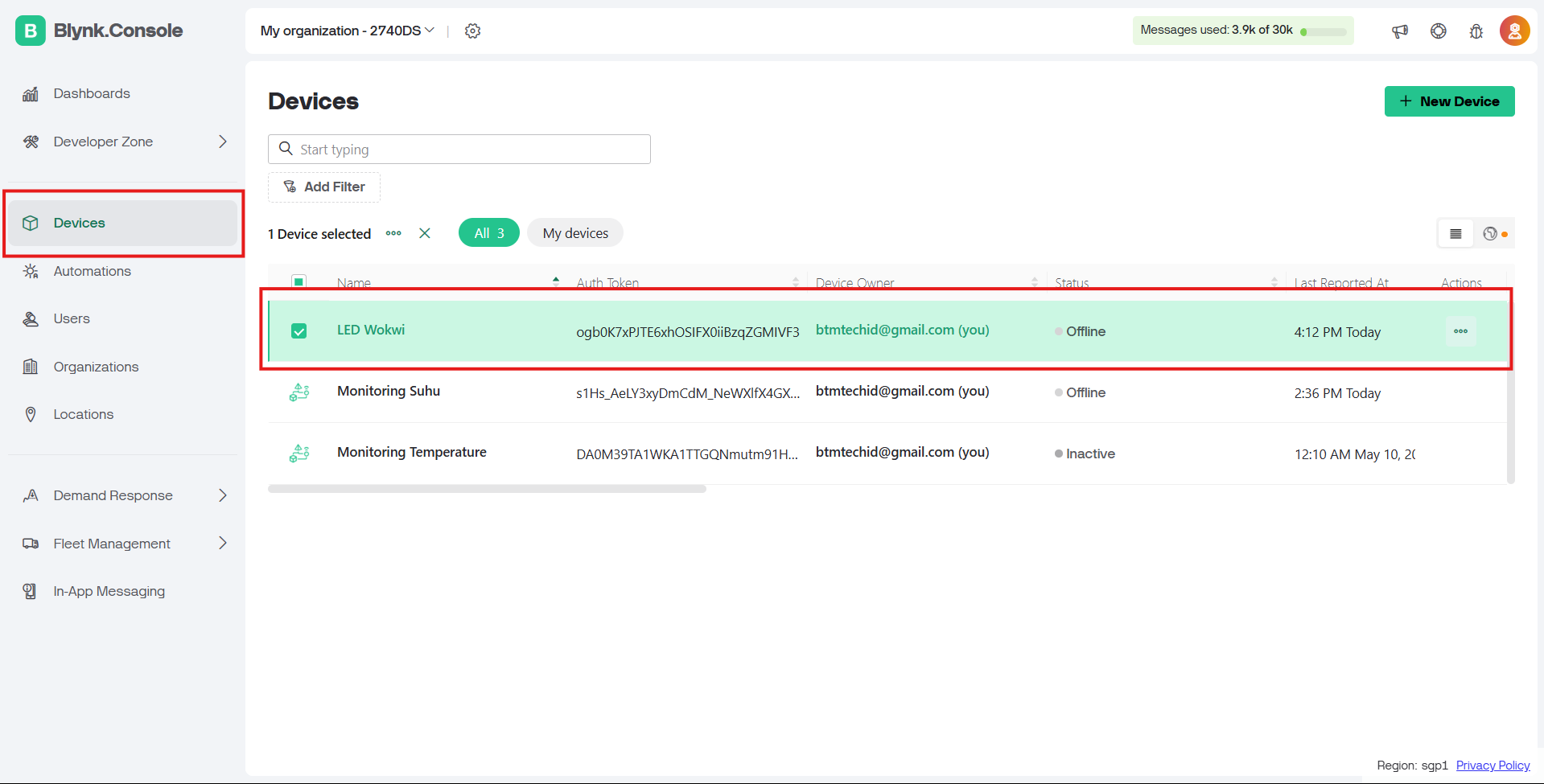Screen dimensions: 1544x784
Task: Expand the Developer Zone menu
Action: (222, 142)
